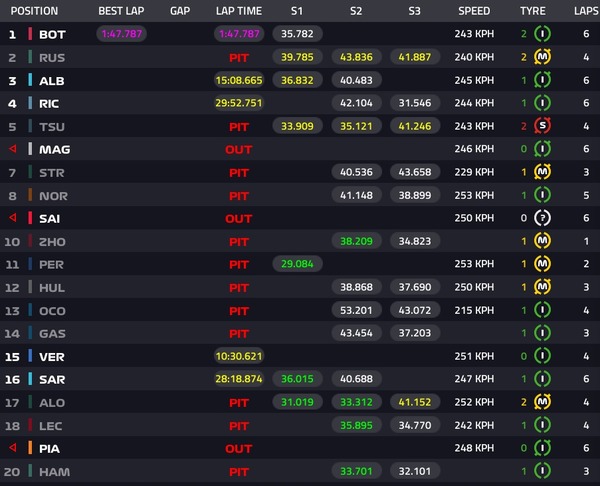Click TSU's red soft tyre icon

click(x=542, y=126)
